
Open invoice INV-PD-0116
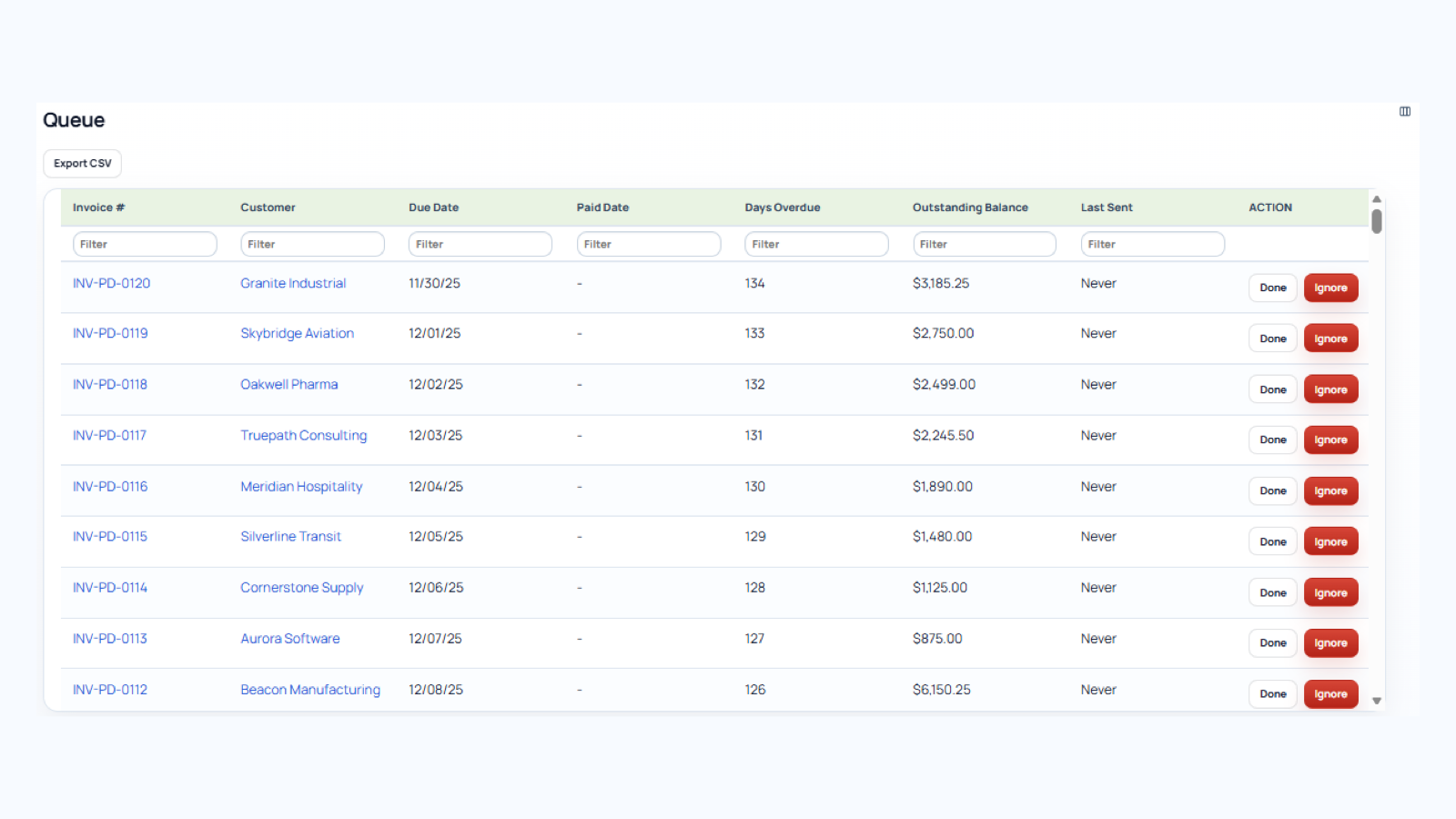click(x=110, y=486)
